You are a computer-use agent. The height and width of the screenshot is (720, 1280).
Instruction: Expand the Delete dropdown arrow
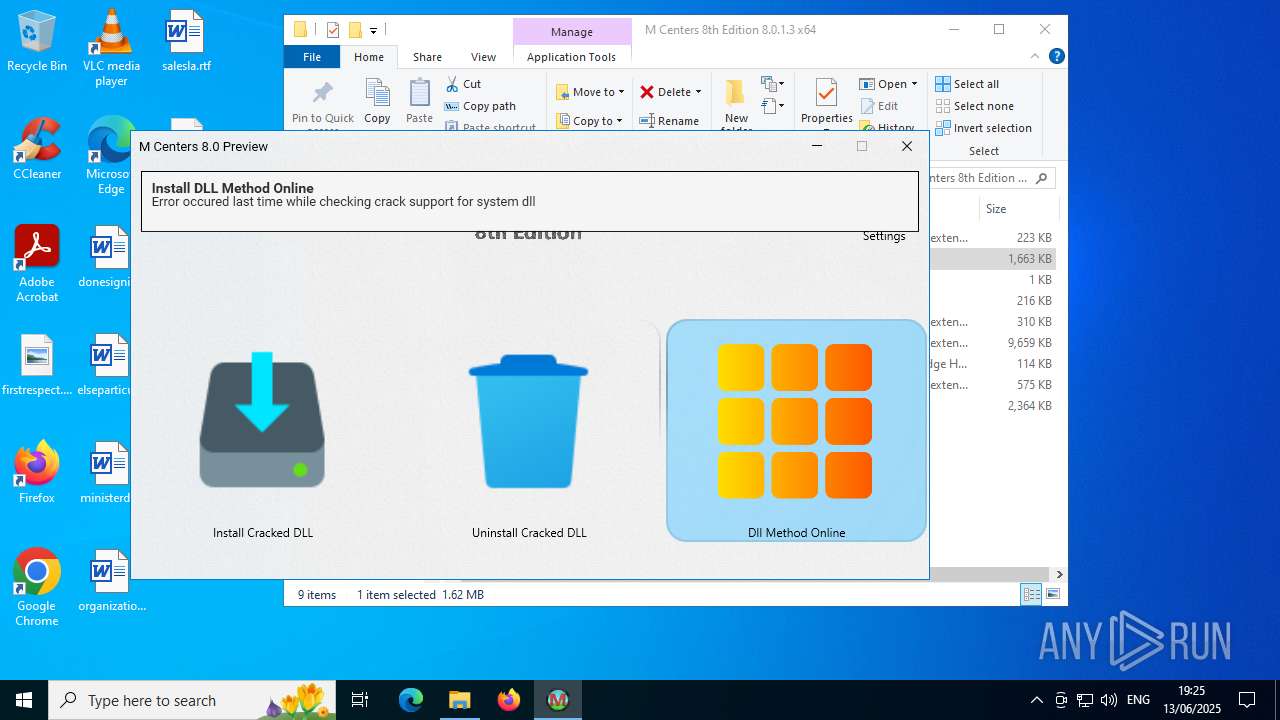[698, 92]
